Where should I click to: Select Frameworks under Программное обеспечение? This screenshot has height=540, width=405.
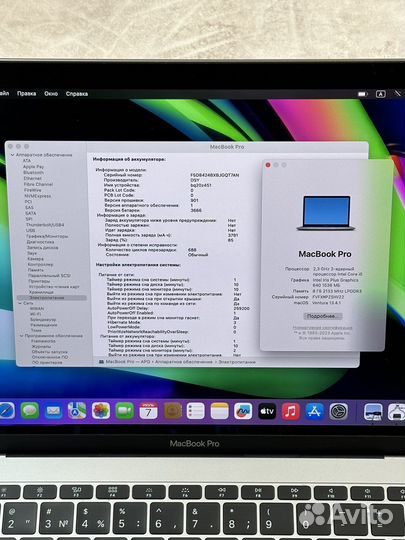tap(43, 341)
